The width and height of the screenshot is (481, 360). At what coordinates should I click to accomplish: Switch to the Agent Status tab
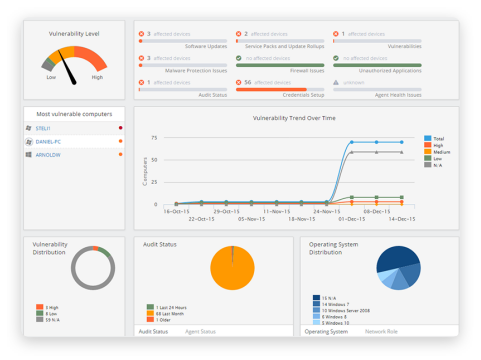click(200, 332)
